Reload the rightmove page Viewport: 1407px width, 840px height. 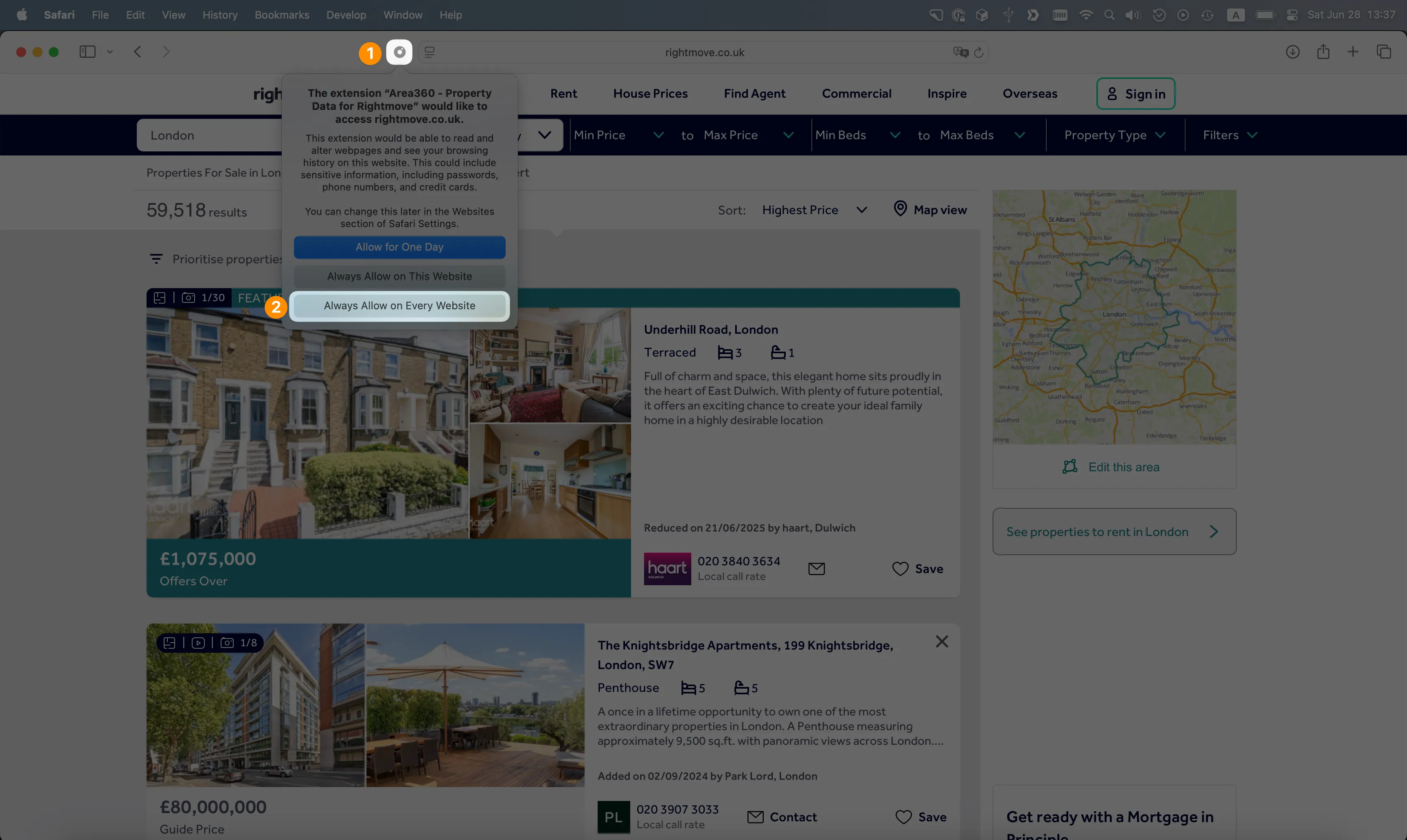click(978, 52)
